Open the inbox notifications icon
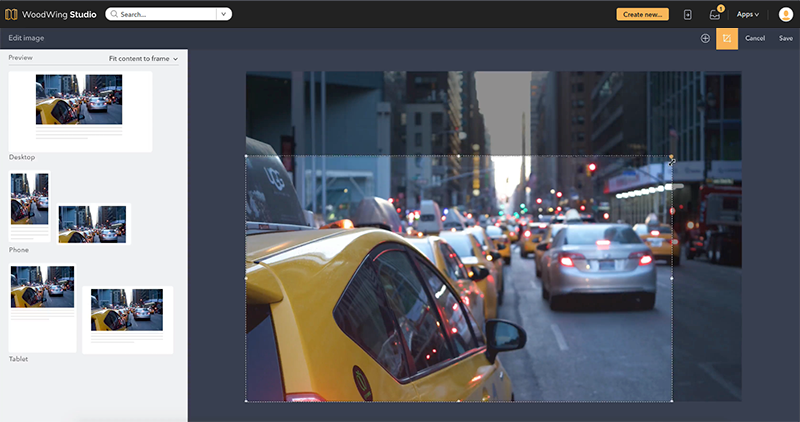The image size is (800, 422). [x=715, y=15]
